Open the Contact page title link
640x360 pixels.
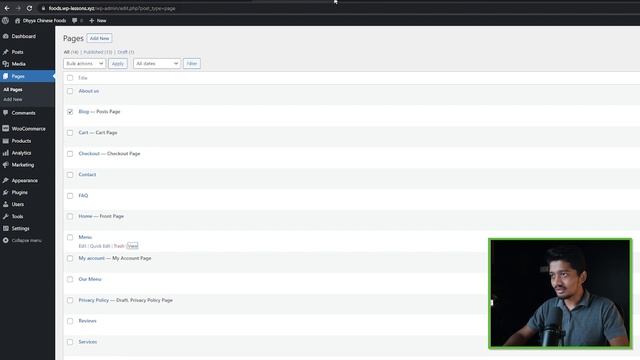(87, 175)
